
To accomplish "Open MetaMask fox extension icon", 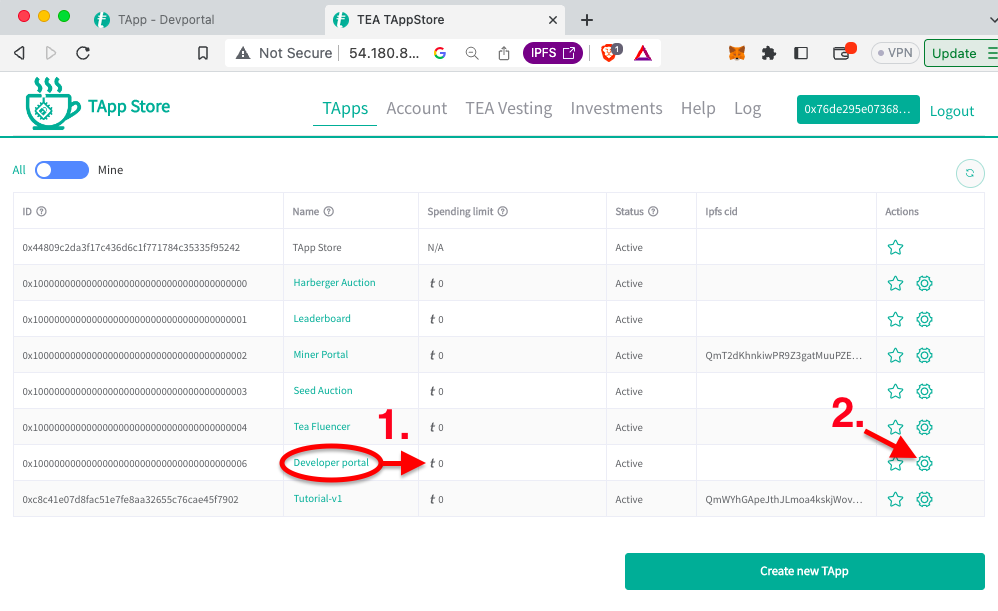I will 736,53.
